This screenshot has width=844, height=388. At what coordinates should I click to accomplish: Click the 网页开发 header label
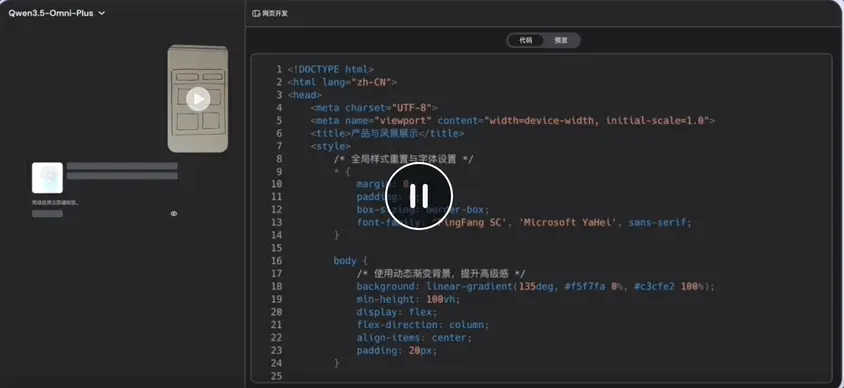275,13
